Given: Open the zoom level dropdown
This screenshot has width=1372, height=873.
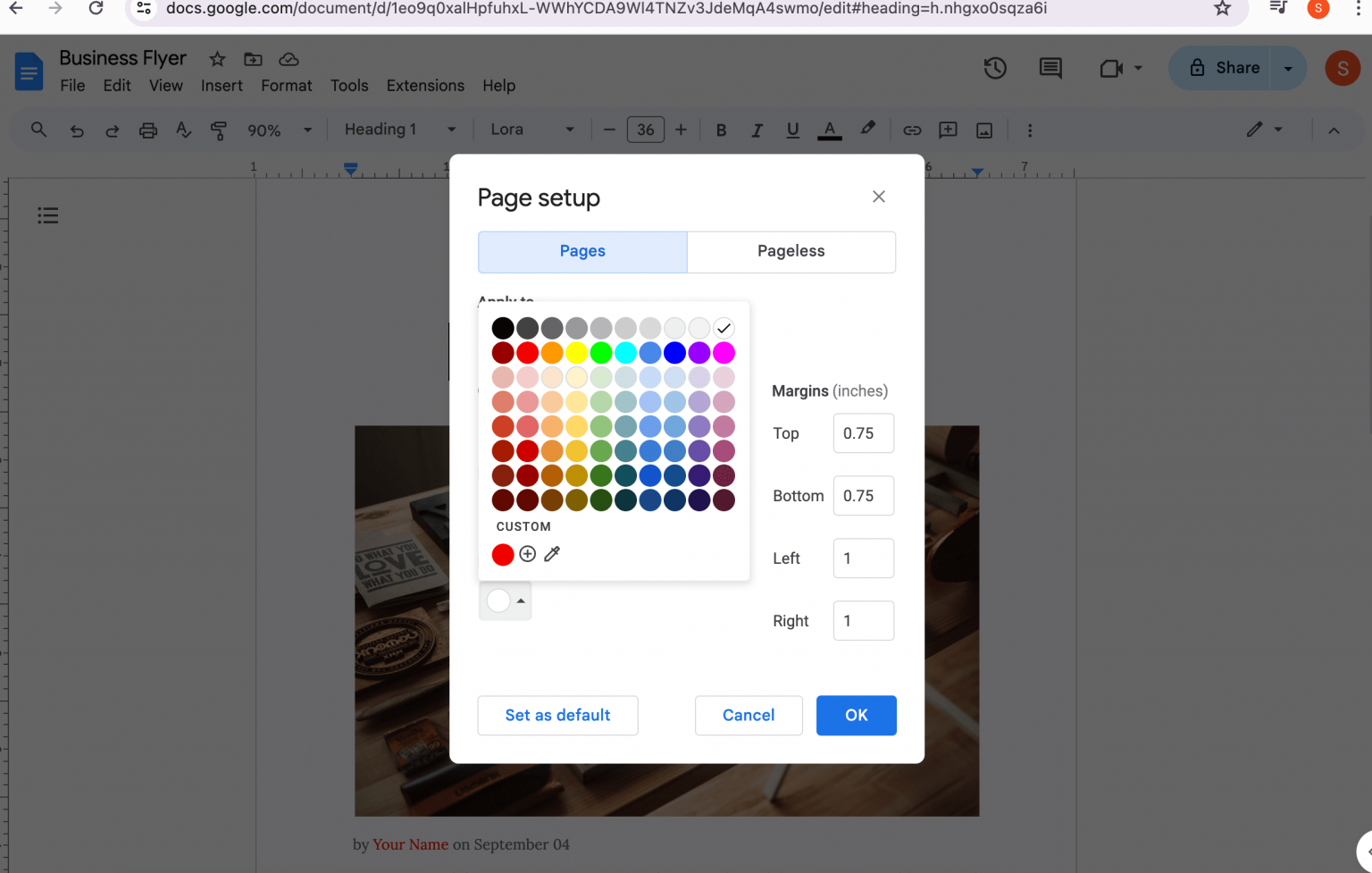Looking at the screenshot, I should point(280,130).
